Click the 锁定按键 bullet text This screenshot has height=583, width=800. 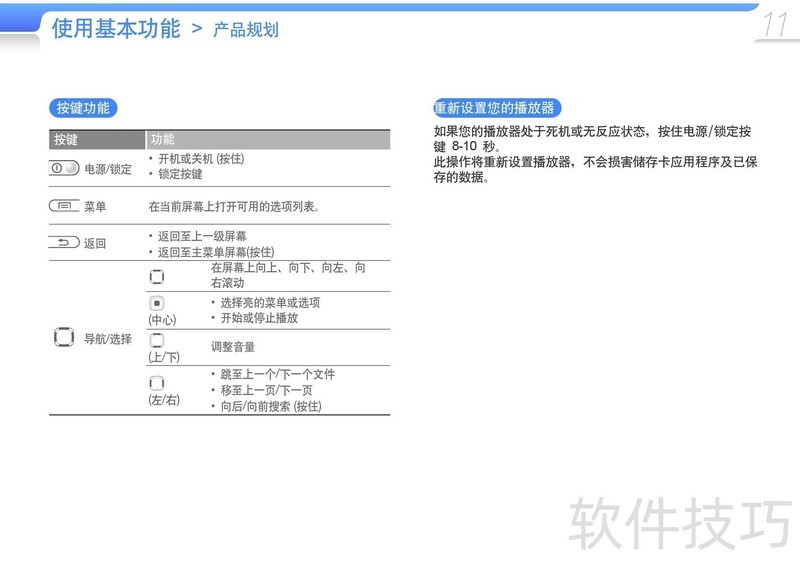[x=180, y=174]
